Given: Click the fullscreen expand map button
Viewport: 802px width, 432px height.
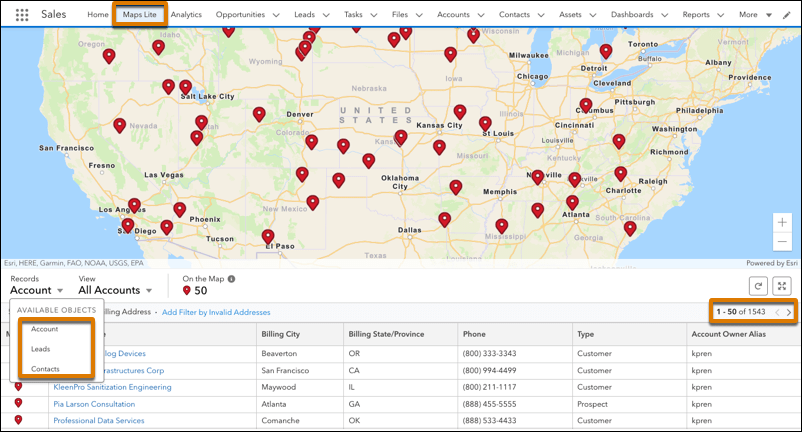Looking at the screenshot, I should (x=782, y=286).
